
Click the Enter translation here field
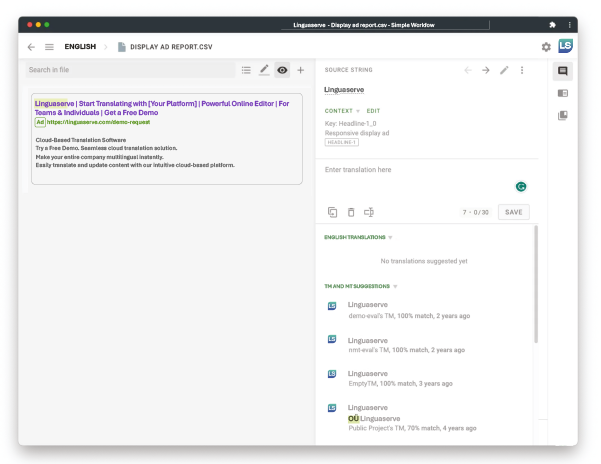coord(420,170)
